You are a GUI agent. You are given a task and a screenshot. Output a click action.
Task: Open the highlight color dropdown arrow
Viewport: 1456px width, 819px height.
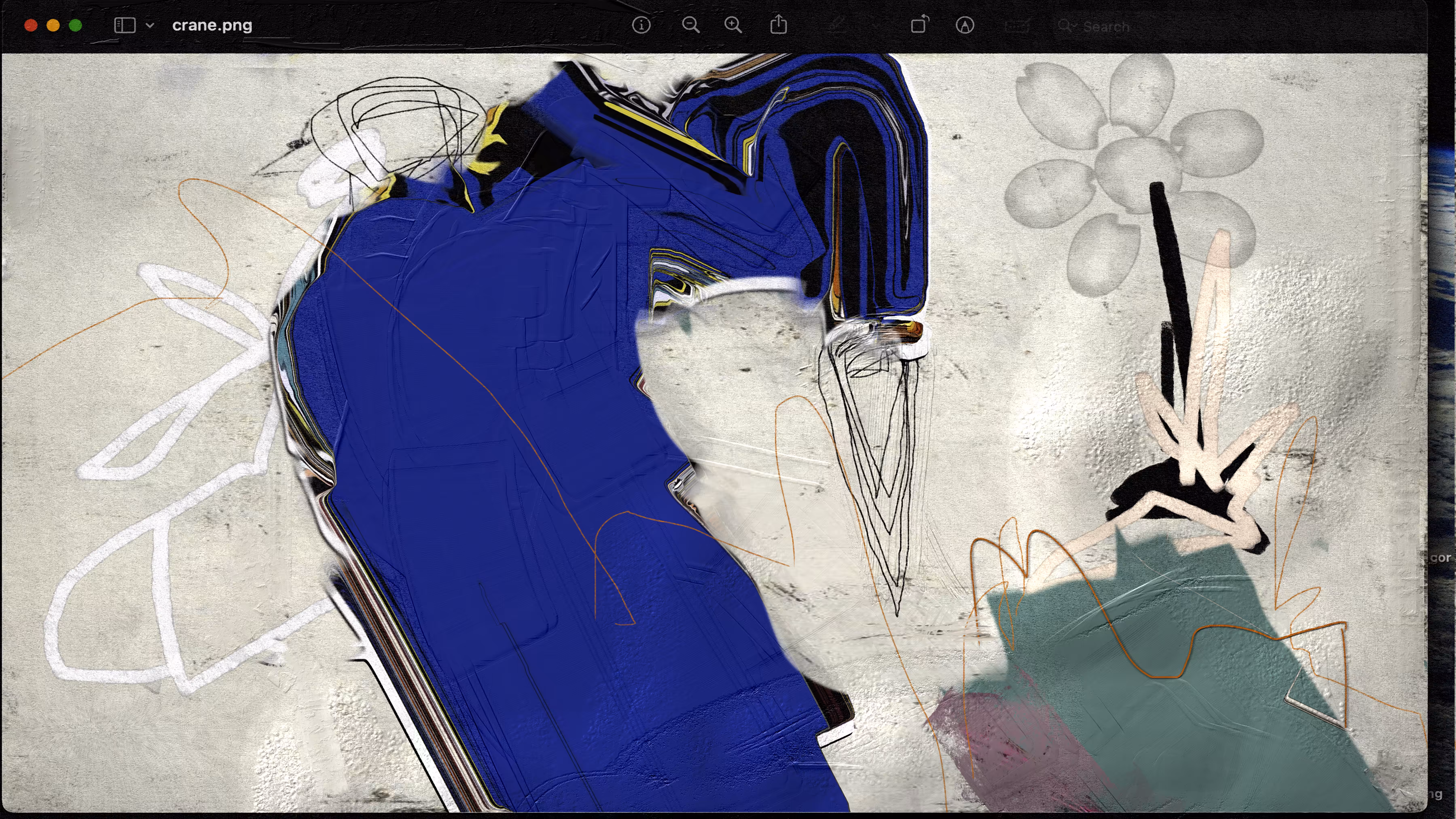point(875,26)
